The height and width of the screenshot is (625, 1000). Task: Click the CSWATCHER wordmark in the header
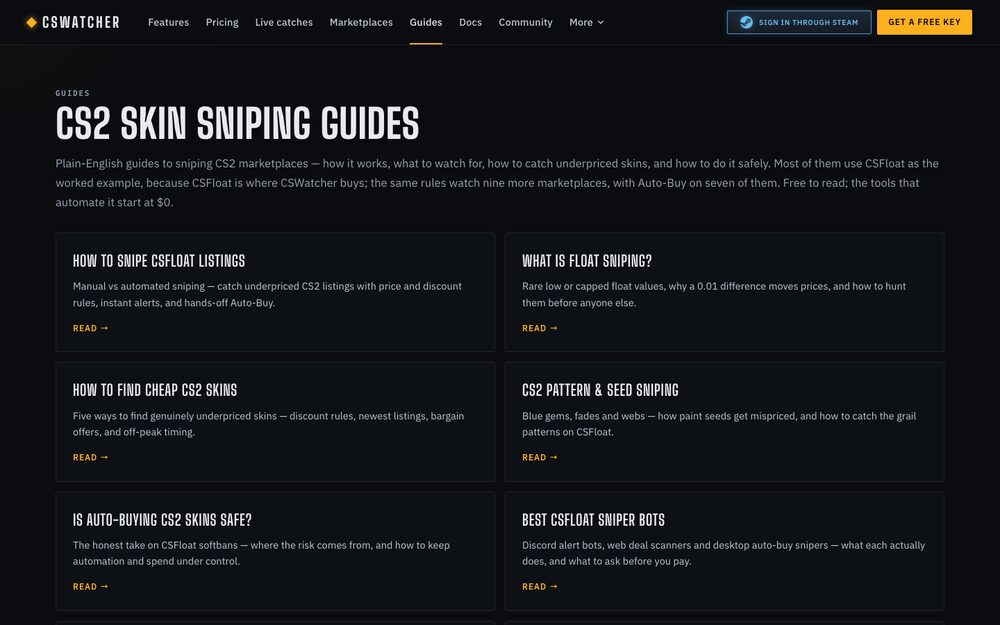[x=81, y=22]
